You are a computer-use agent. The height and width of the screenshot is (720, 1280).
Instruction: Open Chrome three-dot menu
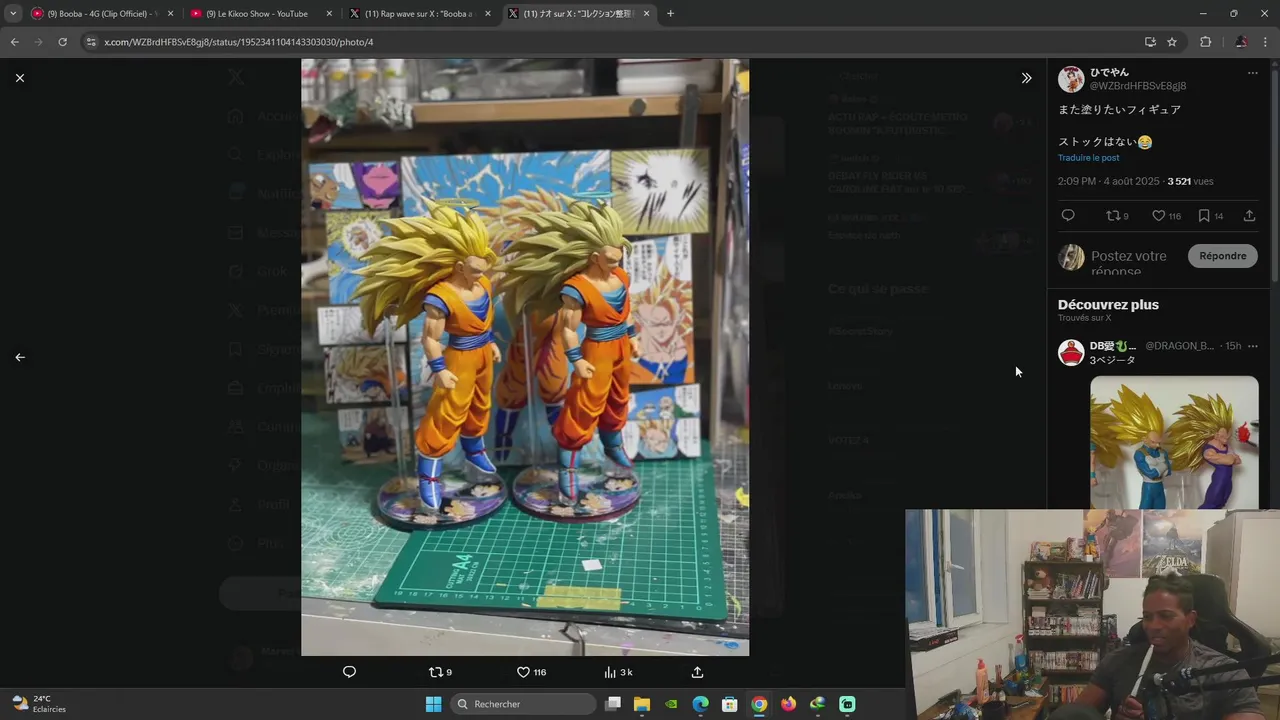point(1266,42)
